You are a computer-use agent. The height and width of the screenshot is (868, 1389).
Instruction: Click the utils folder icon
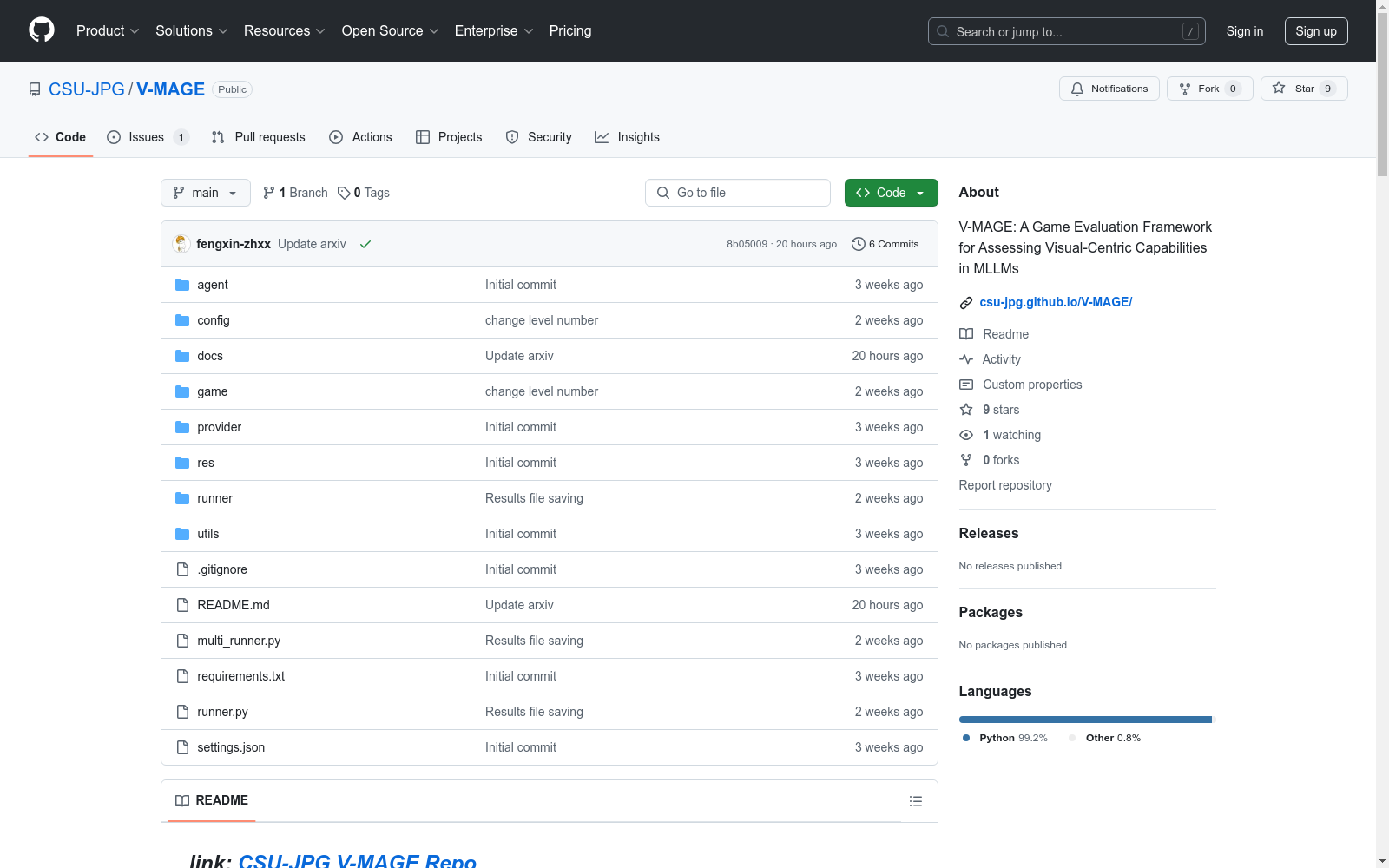[182, 534]
